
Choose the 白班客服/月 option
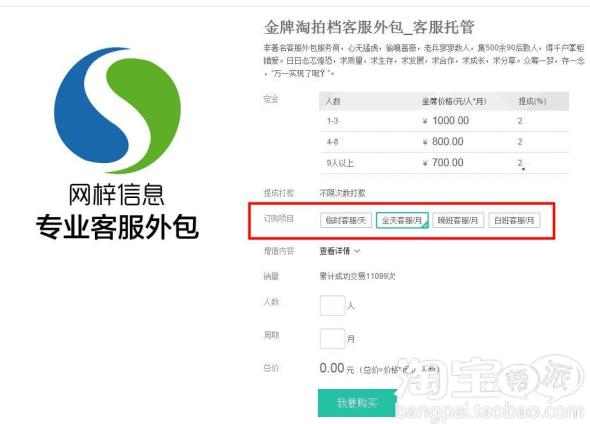(514, 220)
